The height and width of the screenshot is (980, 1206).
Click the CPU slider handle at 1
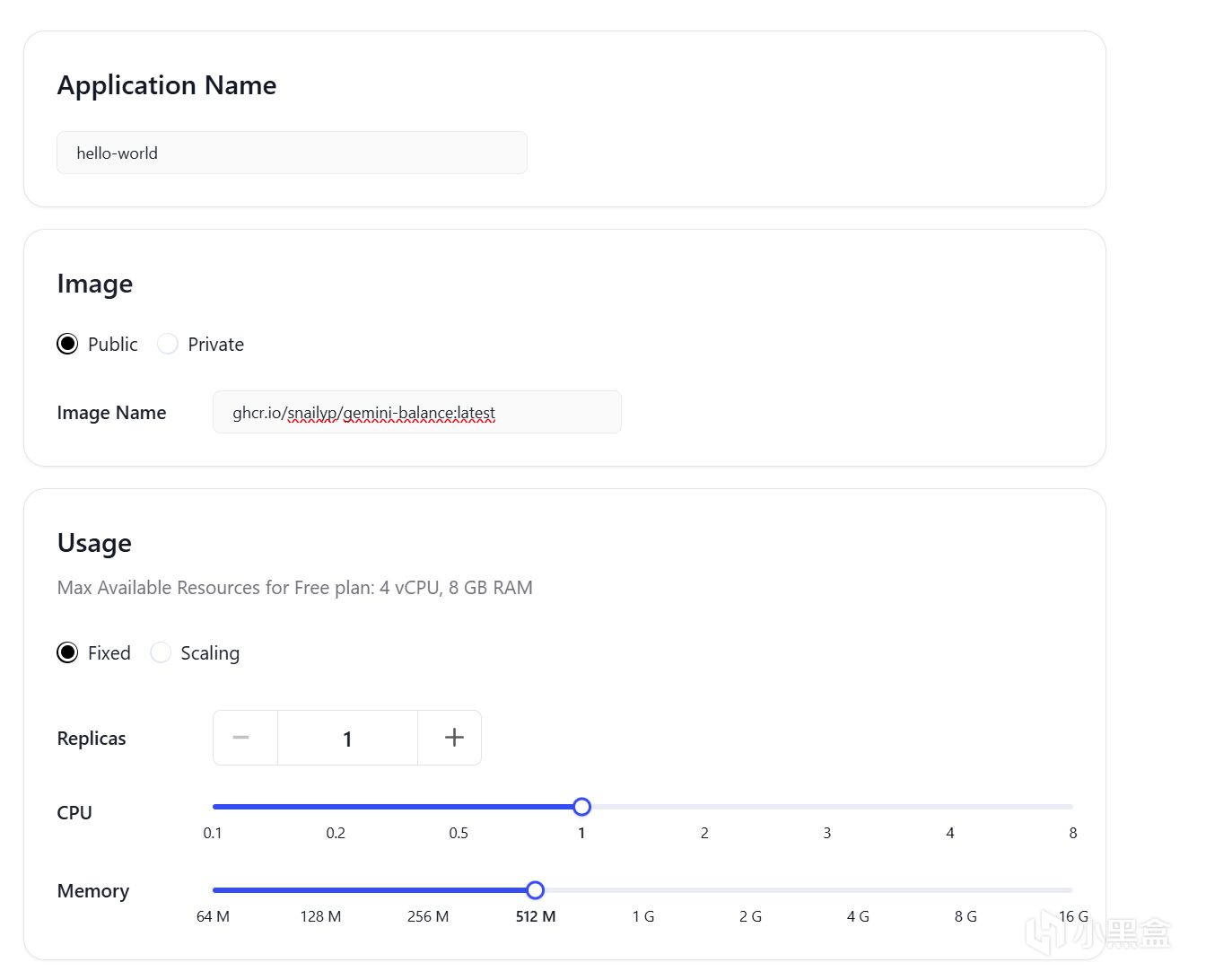[x=581, y=807]
